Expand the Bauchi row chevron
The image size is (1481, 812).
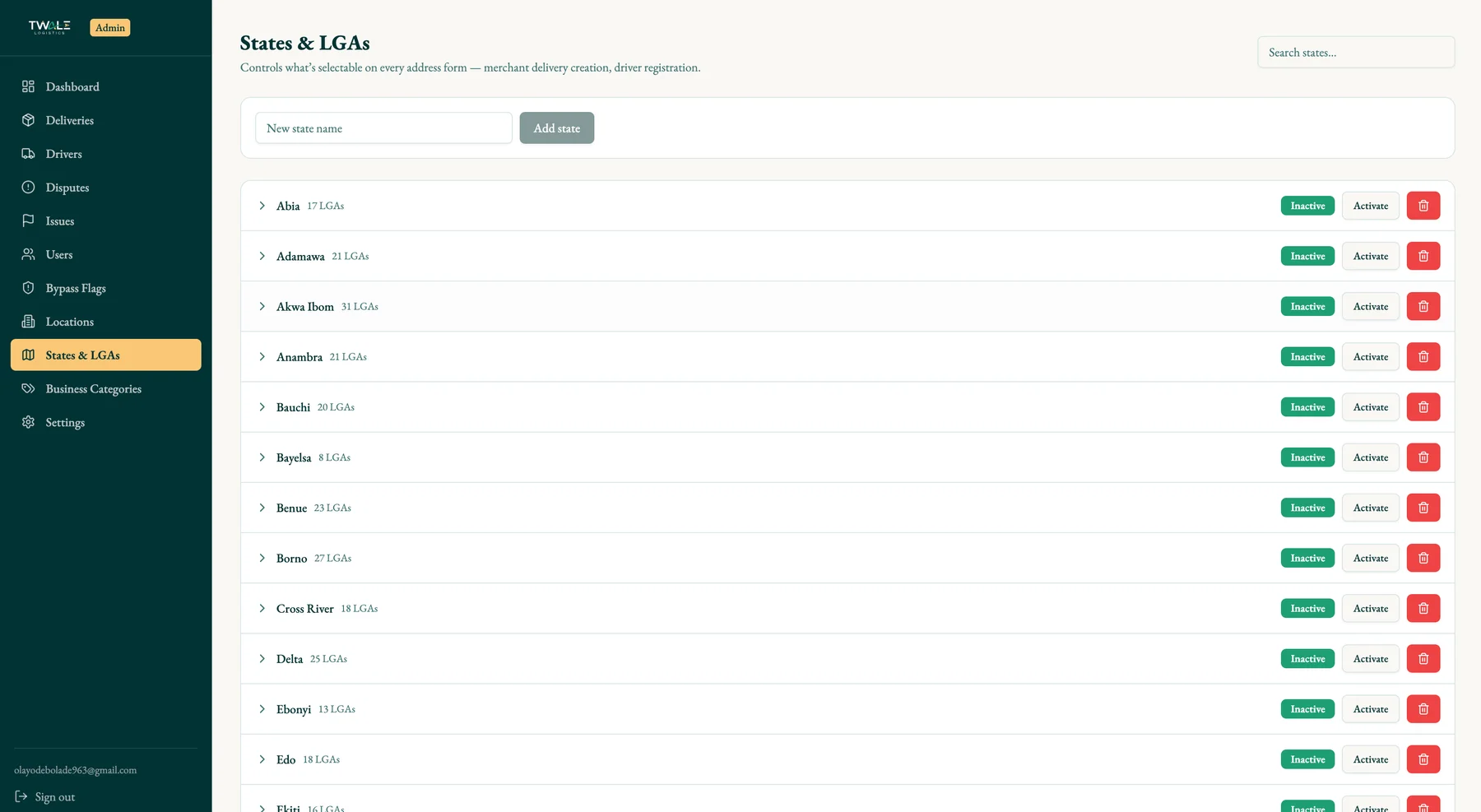pyautogui.click(x=262, y=406)
